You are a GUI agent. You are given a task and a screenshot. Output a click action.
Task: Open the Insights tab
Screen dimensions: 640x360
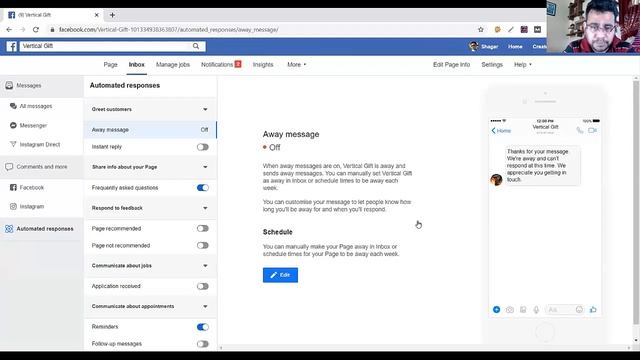pyautogui.click(x=263, y=64)
